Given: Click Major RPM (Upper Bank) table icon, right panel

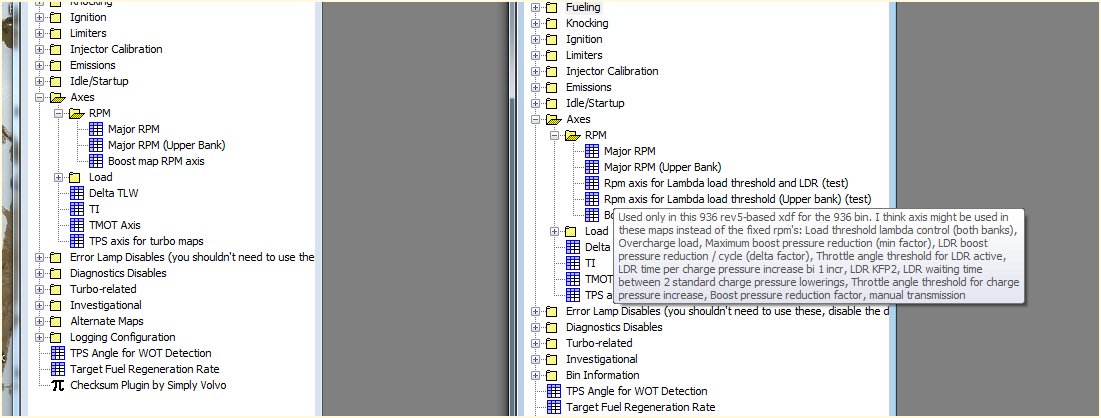Looking at the screenshot, I should 592,167.
